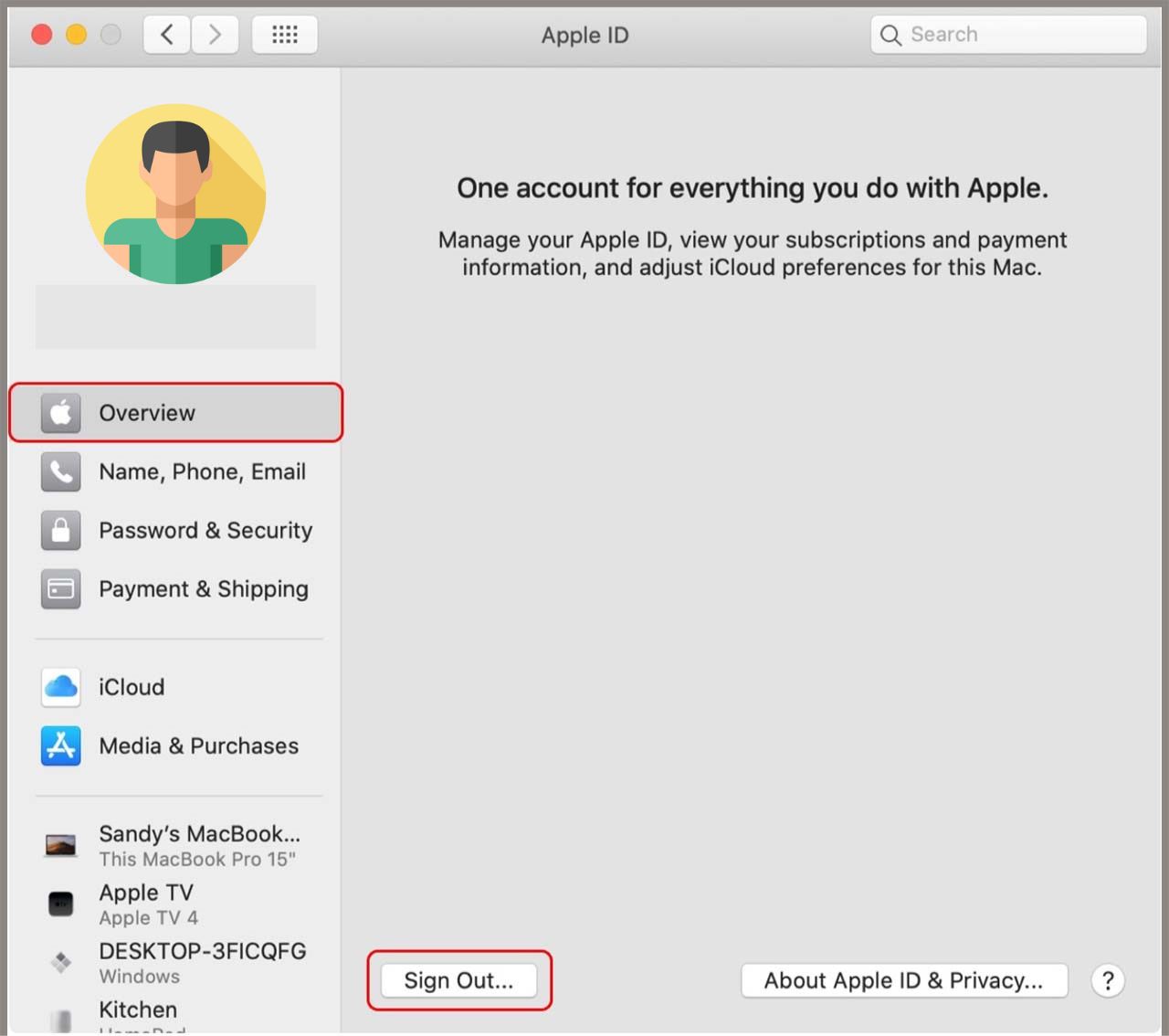The image size is (1169, 1036).
Task: Click the magnifier icon in the search box
Action: (890, 35)
